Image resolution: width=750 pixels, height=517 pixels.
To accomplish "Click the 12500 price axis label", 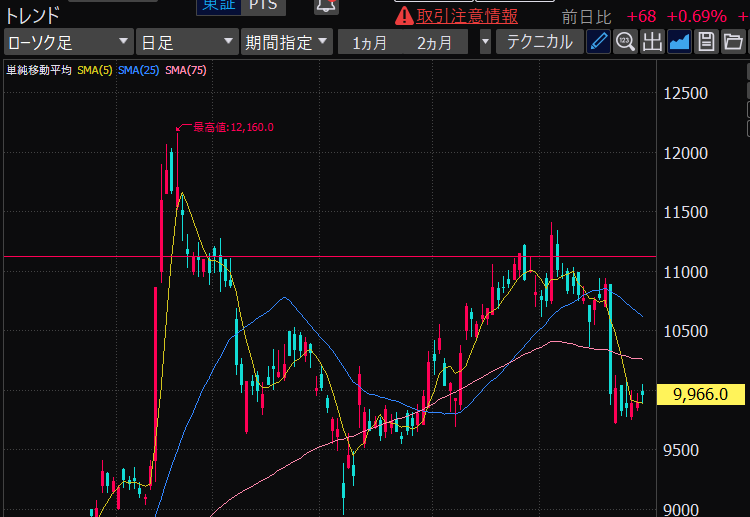I will point(685,93).
